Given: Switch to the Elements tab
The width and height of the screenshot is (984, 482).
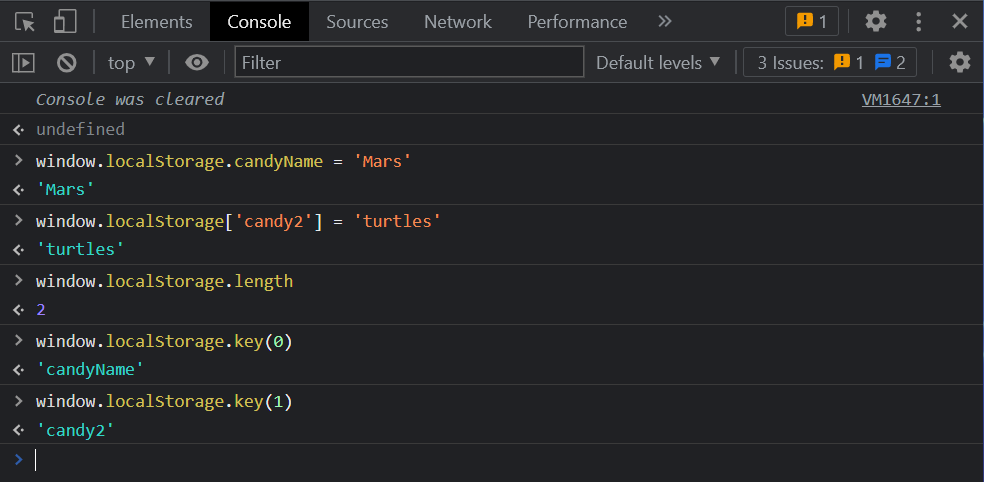Looking at the screenshot, I should [156, 21].
